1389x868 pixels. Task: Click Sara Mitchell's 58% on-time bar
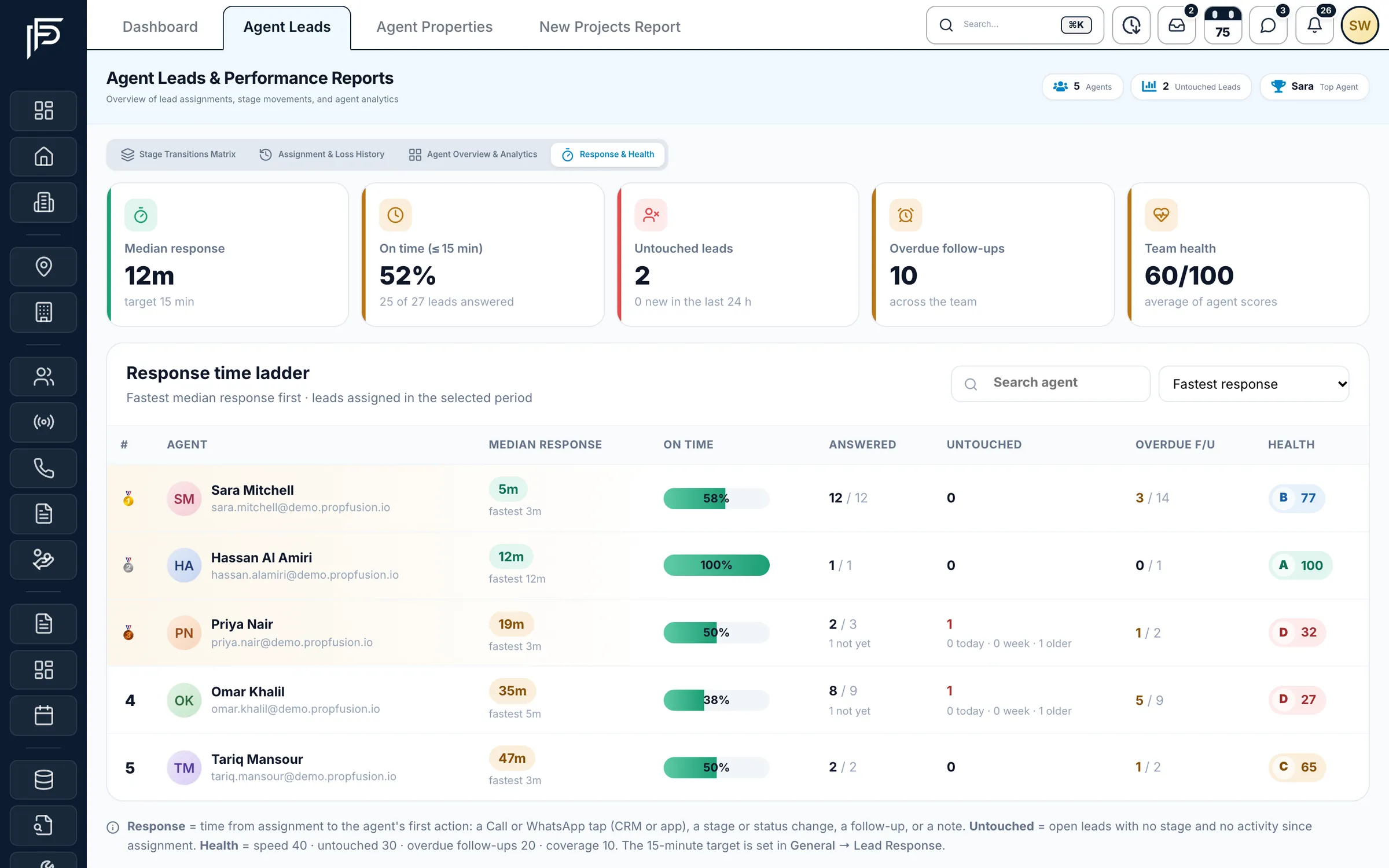(716, 498)
